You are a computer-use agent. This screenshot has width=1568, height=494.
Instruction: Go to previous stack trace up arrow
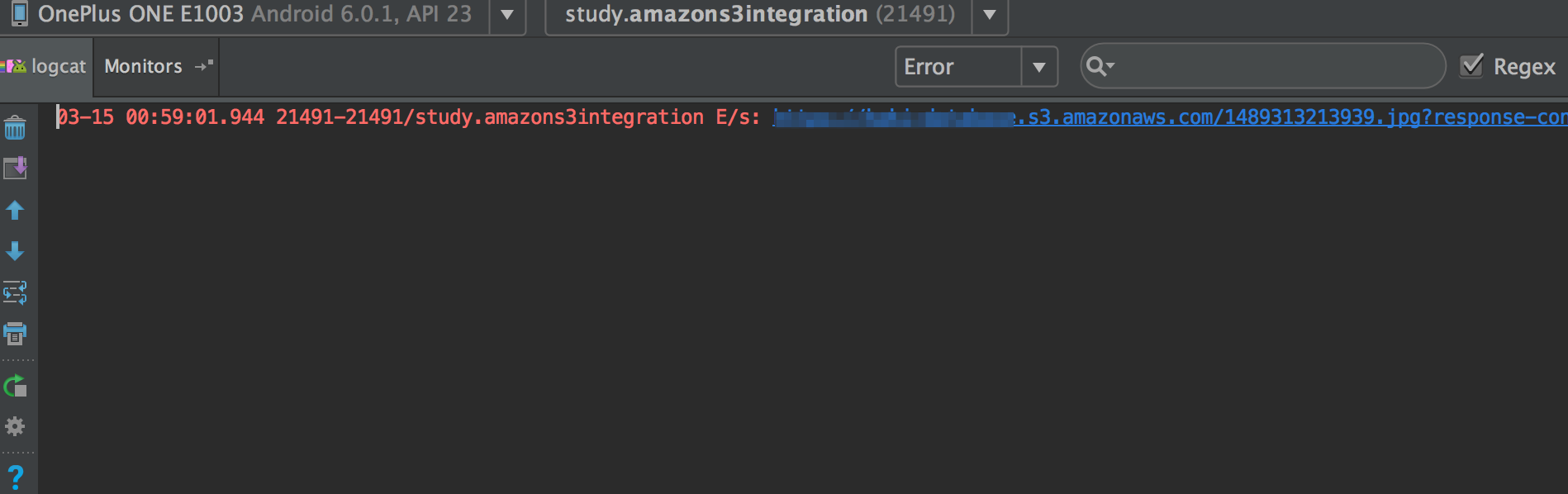pos(15,210)
